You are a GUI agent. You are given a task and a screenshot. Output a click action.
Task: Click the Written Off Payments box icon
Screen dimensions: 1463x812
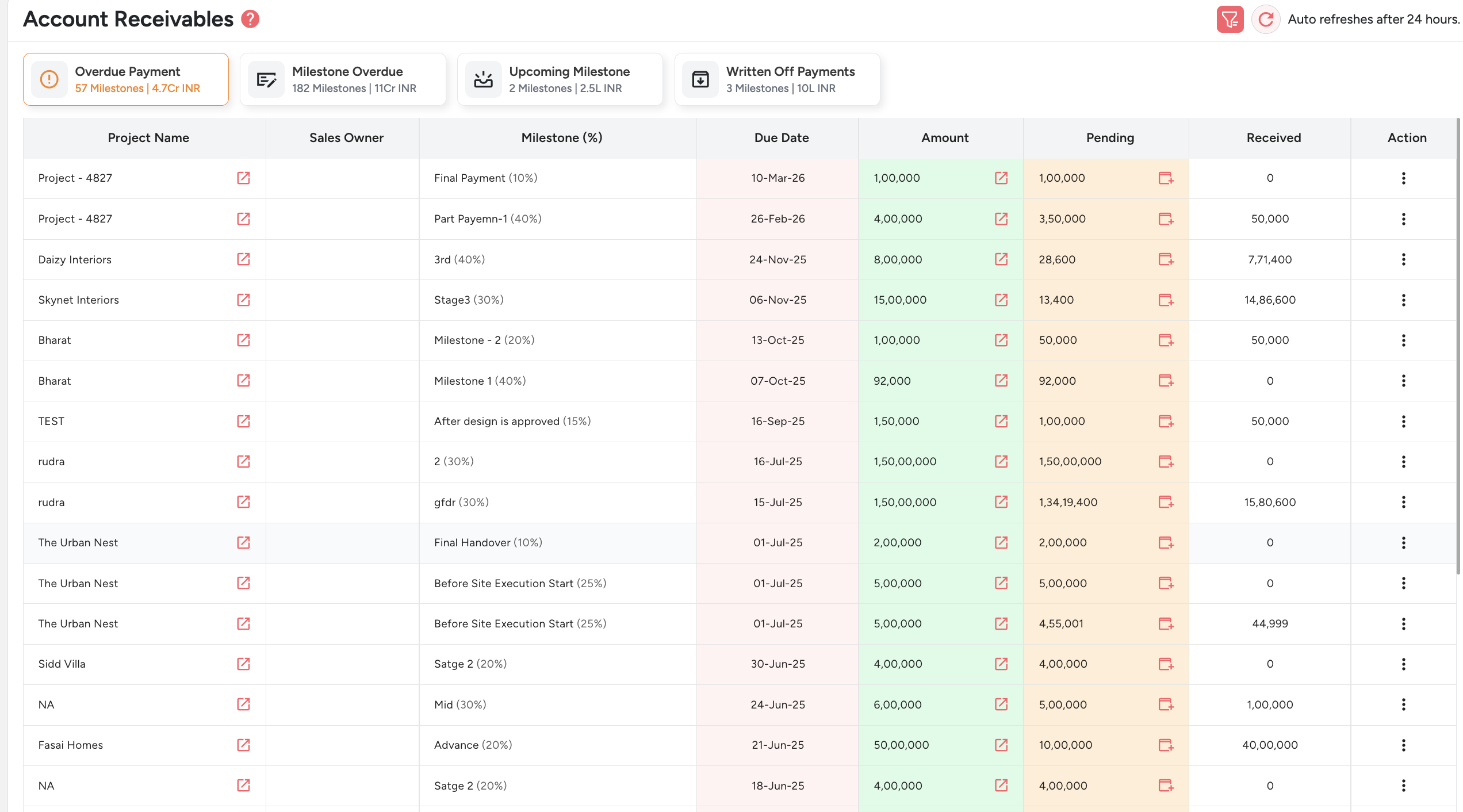tap(700, 79)
